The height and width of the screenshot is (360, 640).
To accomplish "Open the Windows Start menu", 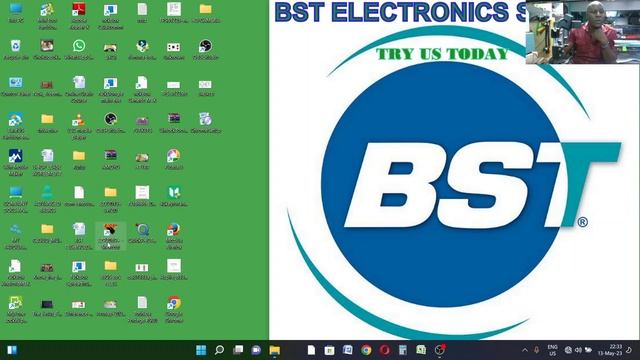I will tap(201, 350).
